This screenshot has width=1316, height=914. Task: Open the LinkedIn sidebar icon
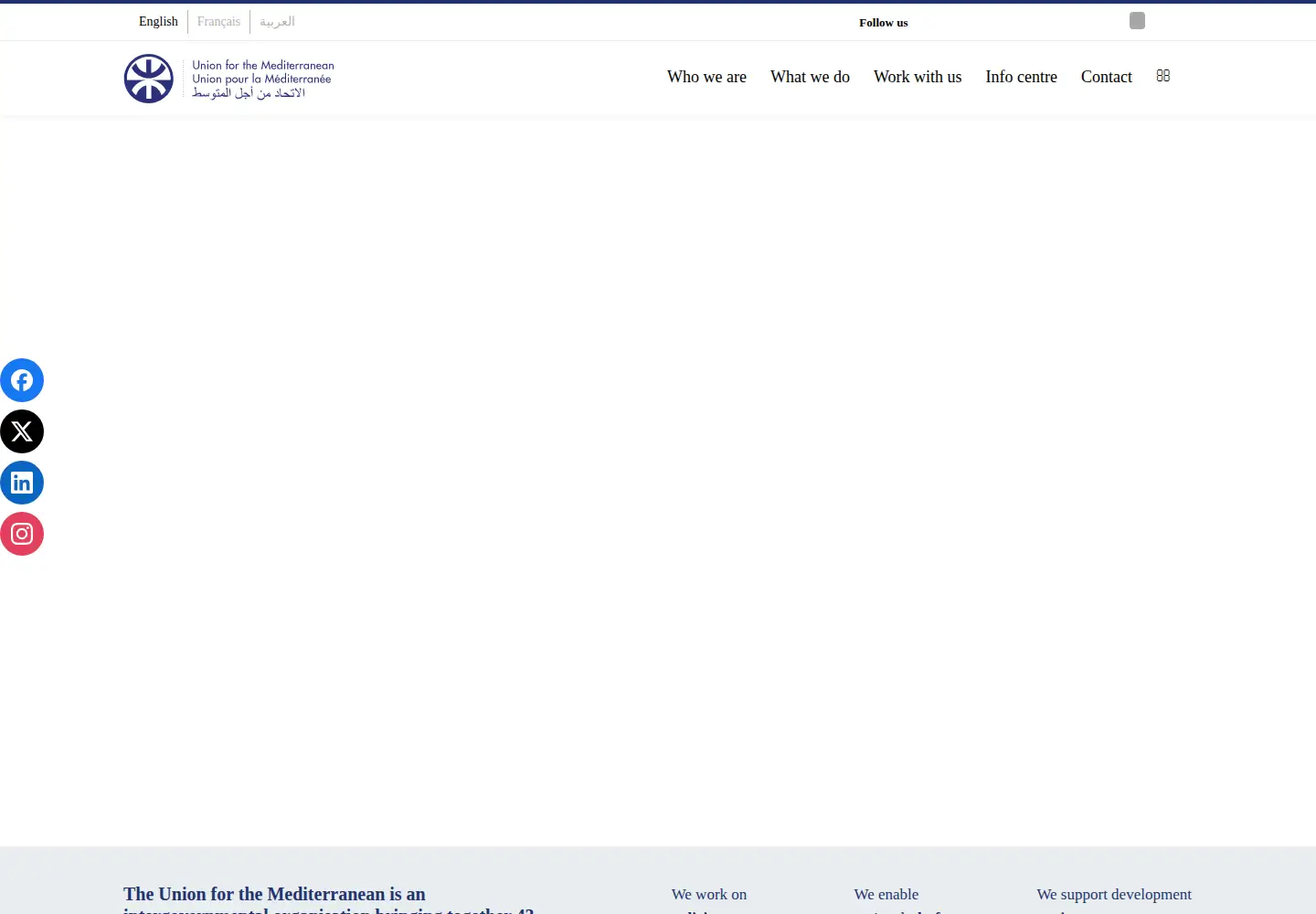[x=22, y=483]
